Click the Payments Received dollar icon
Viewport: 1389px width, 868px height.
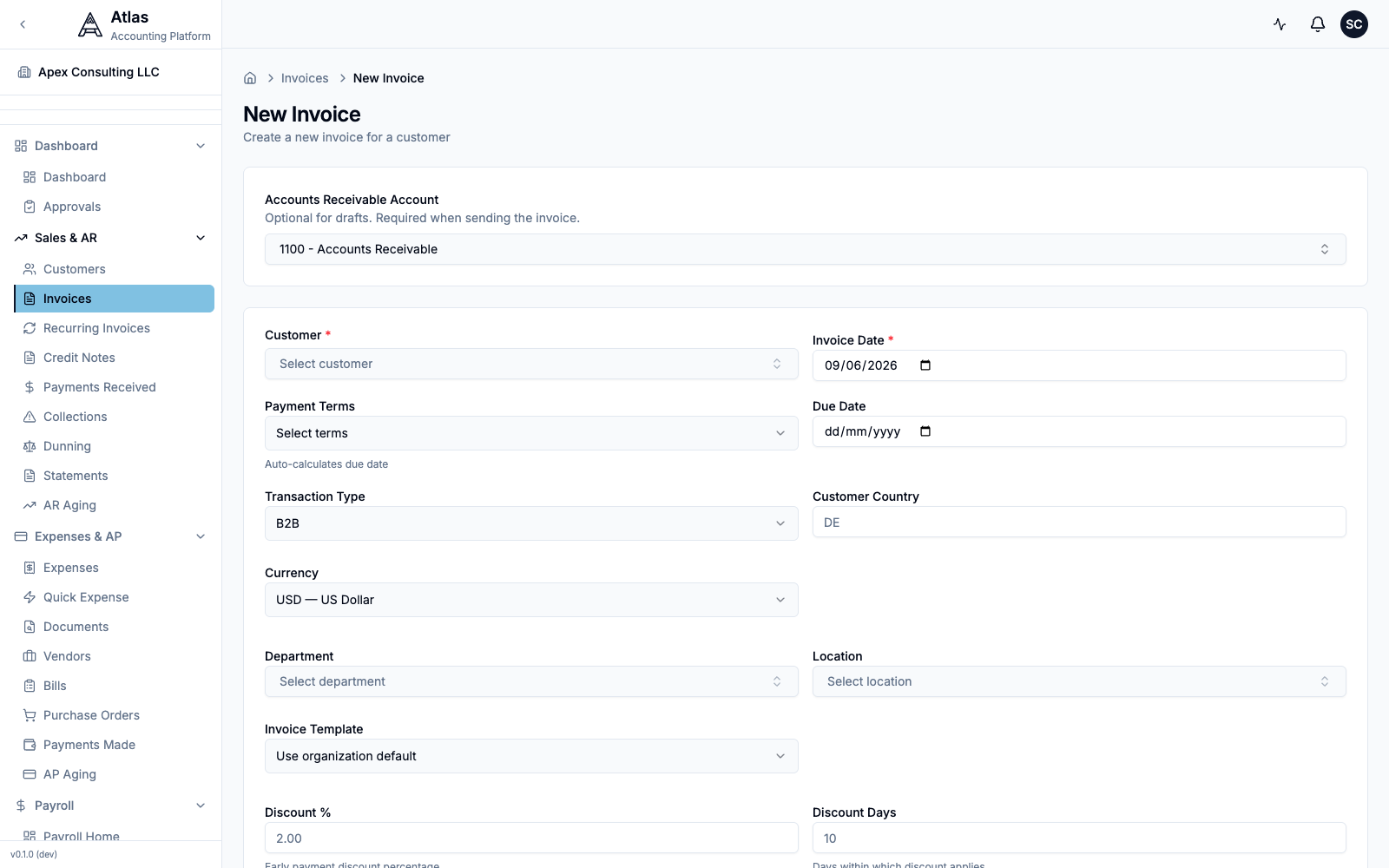(x=30, y=387)
